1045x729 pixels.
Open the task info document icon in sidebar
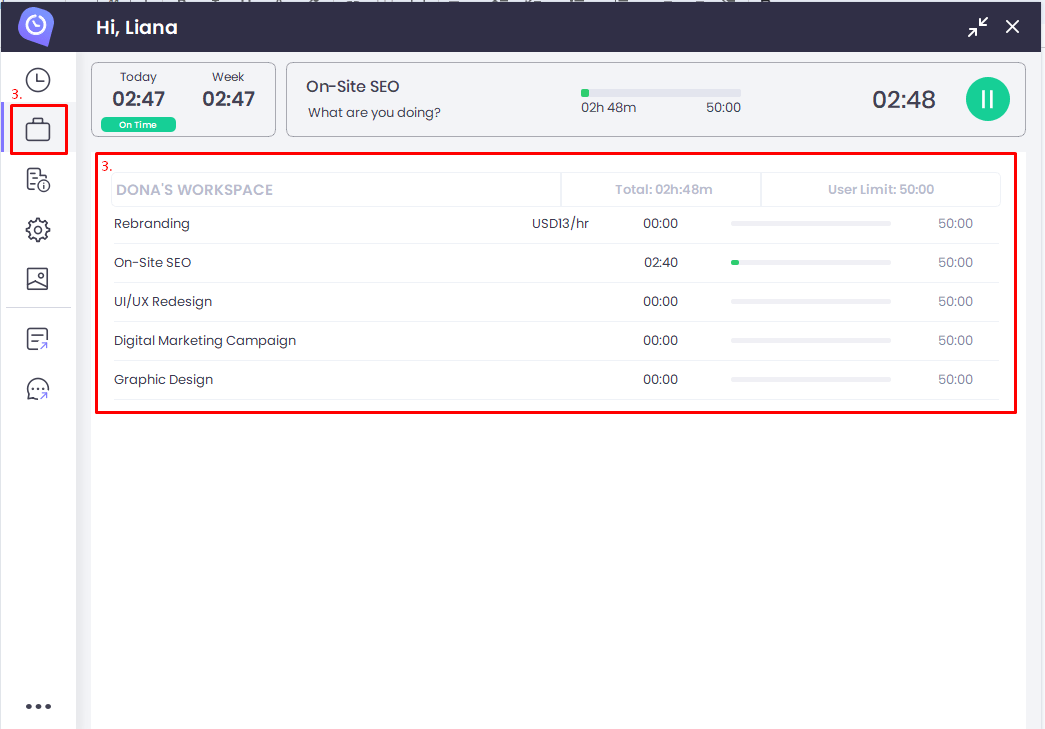[x=38, y=180]
